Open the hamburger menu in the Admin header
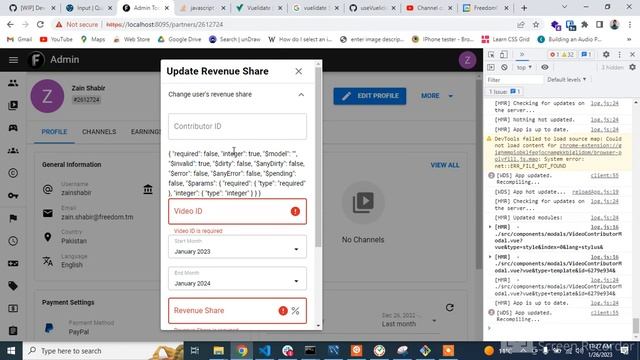Viewport: 640px width, 360px height. [13, 60]
